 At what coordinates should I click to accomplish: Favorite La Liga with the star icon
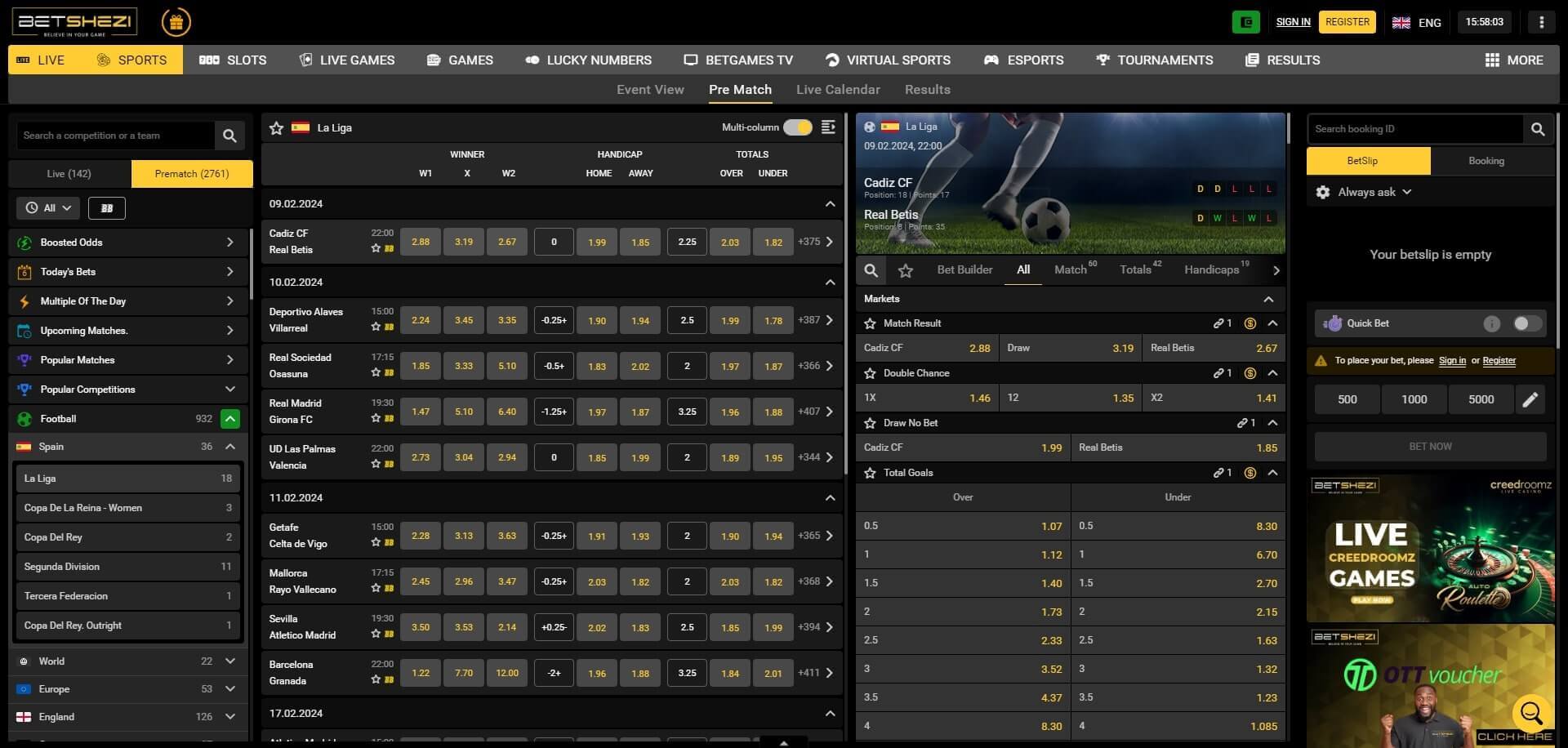point(277,128)
